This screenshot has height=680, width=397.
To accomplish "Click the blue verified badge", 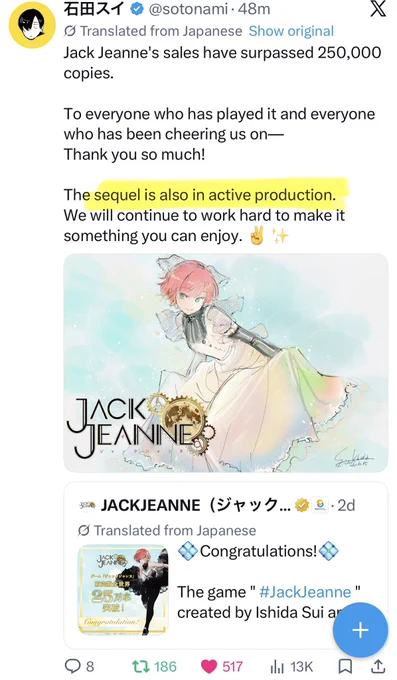I will click(137, 9).
